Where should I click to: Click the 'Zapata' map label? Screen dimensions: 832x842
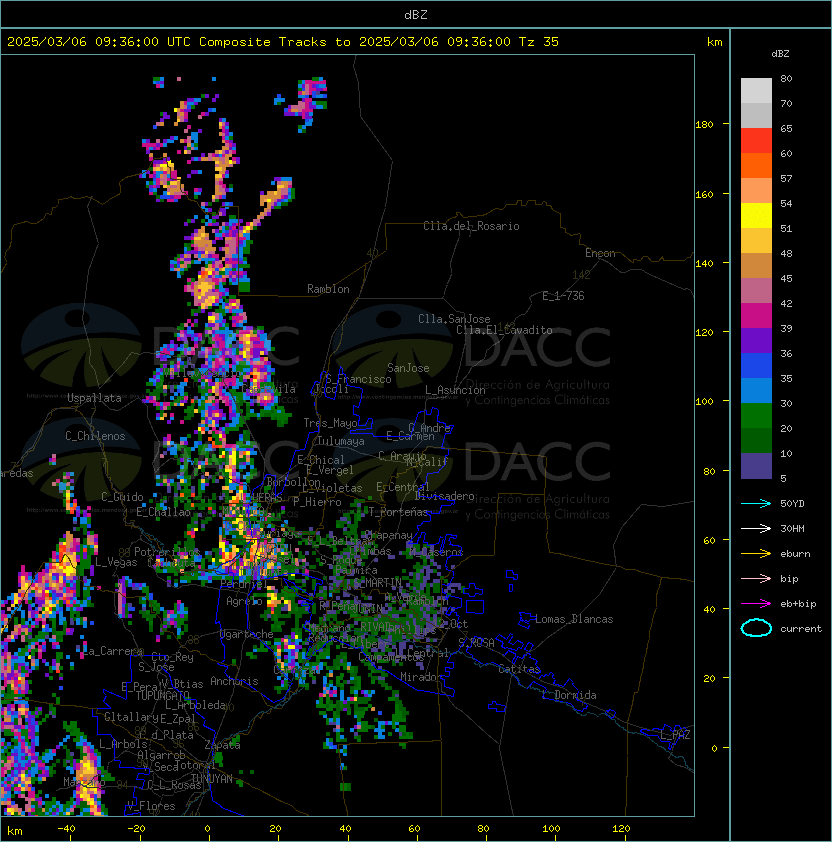(222, 745)
